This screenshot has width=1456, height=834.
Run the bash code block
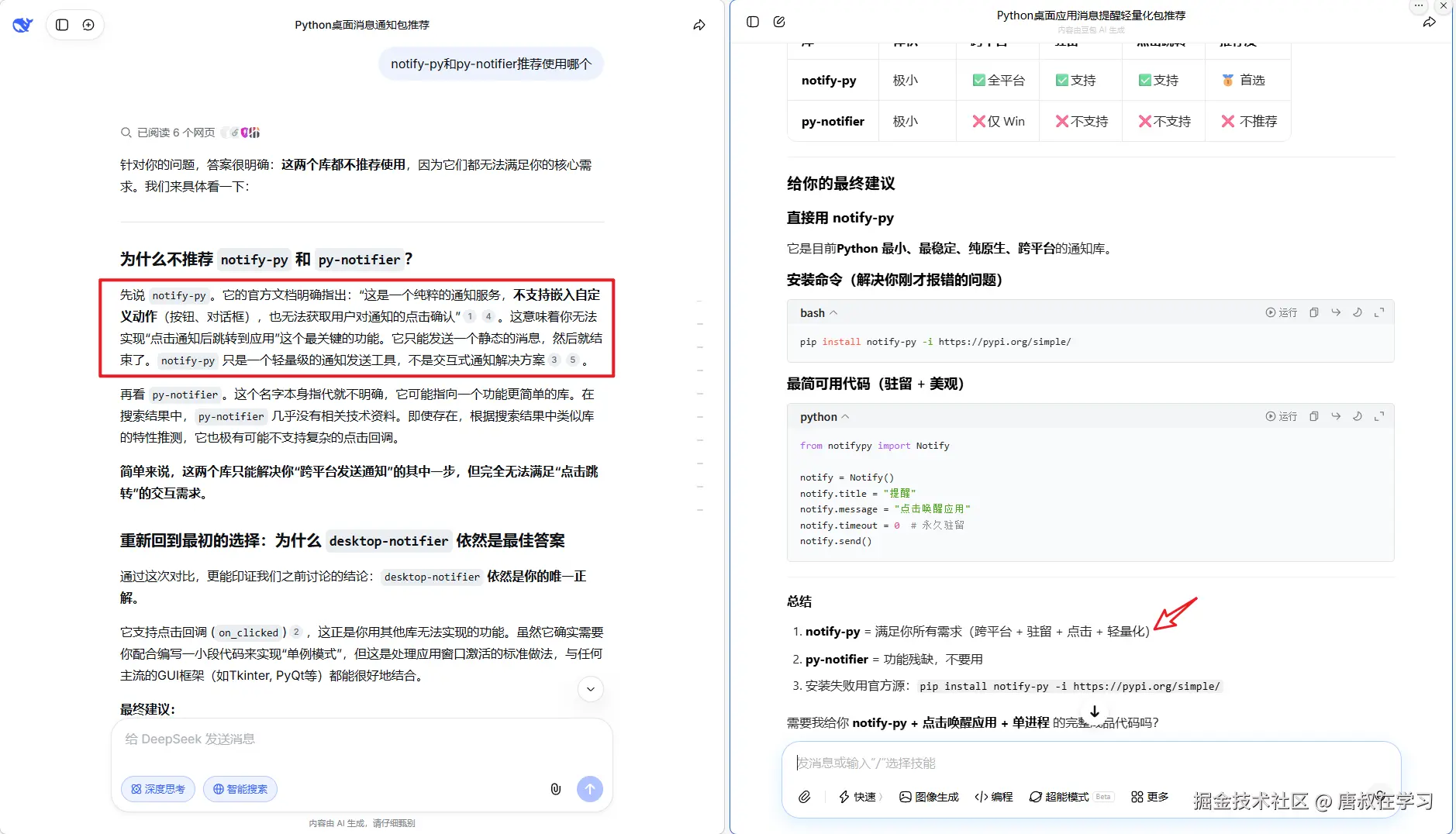point(1282,312)
